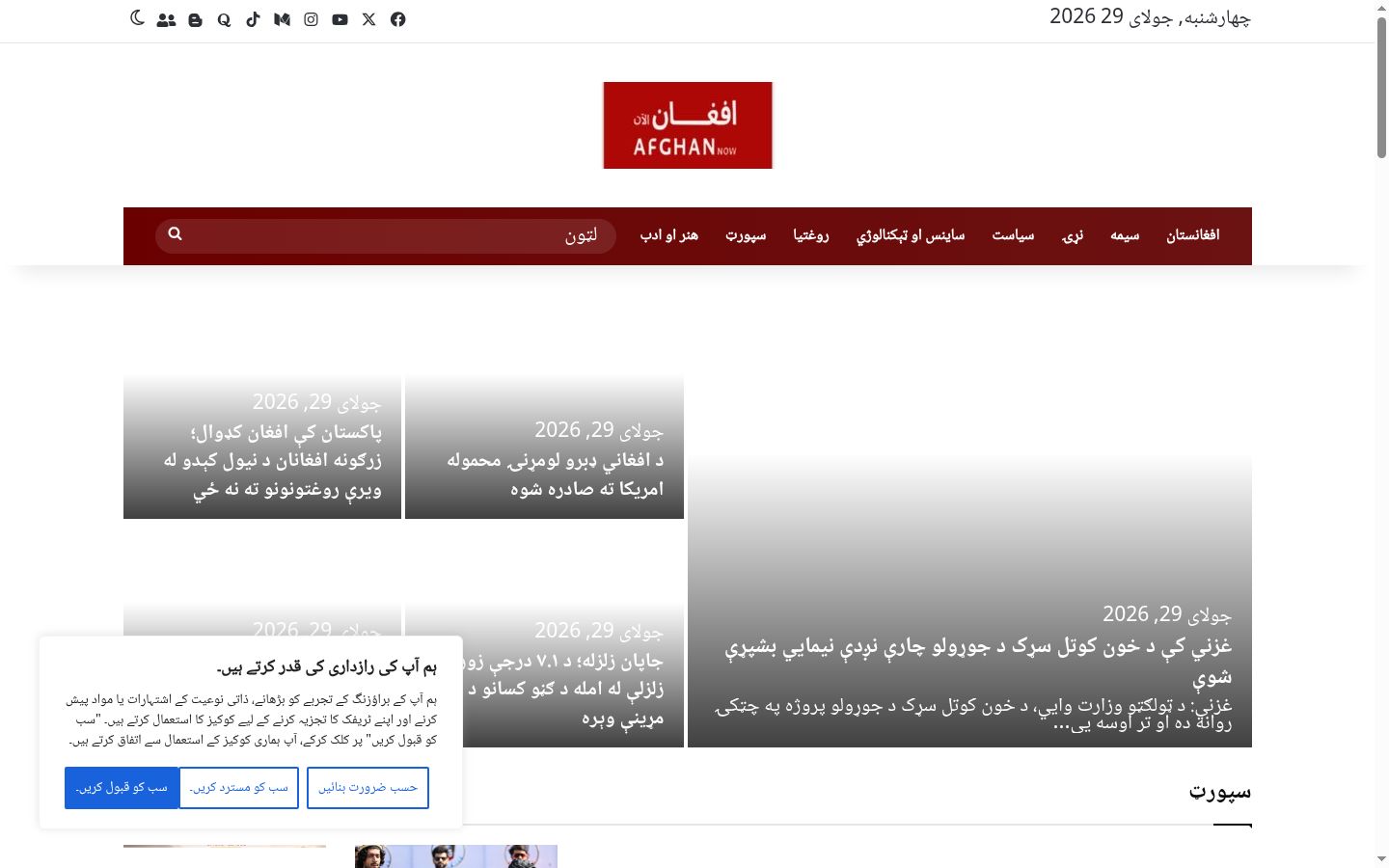Reject all cookies with سب کو مسترد کریں
Viewport: 1389px width, 868px height.
click(x=239, y=788)
